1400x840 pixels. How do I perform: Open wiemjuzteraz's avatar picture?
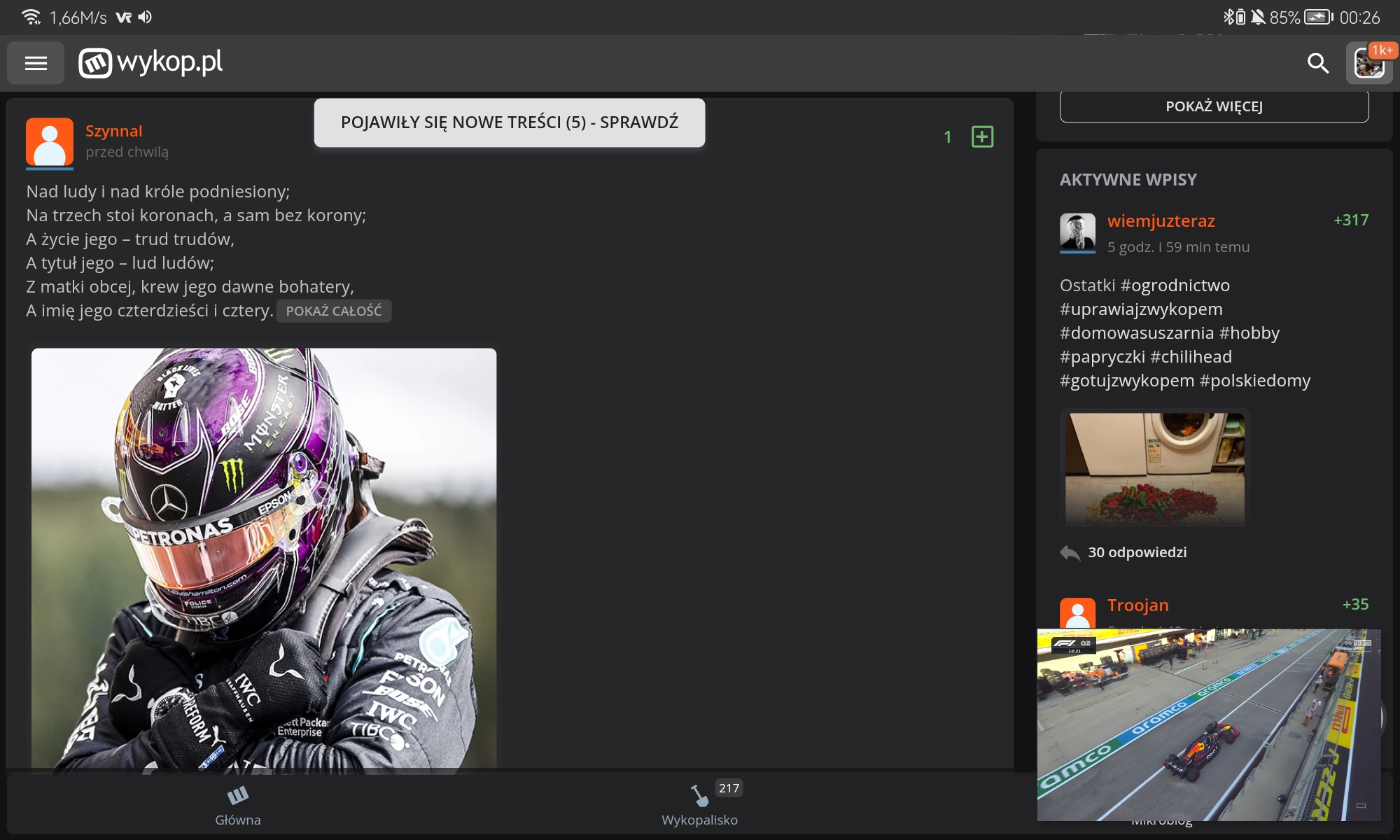pos(1077,232)
